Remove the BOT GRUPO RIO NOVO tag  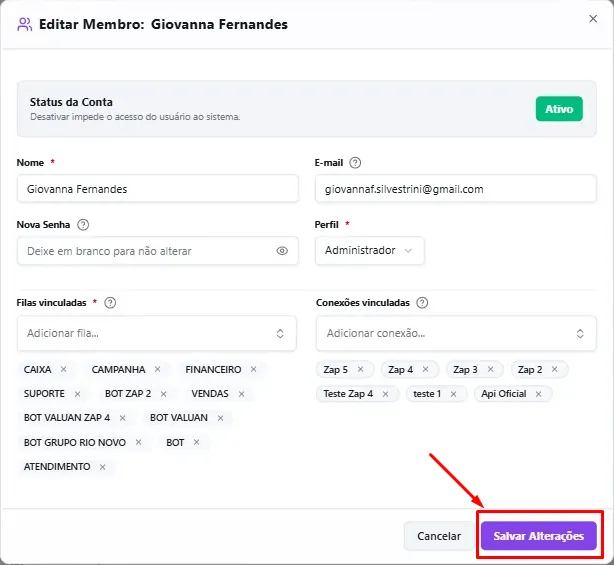pos(138,442)
